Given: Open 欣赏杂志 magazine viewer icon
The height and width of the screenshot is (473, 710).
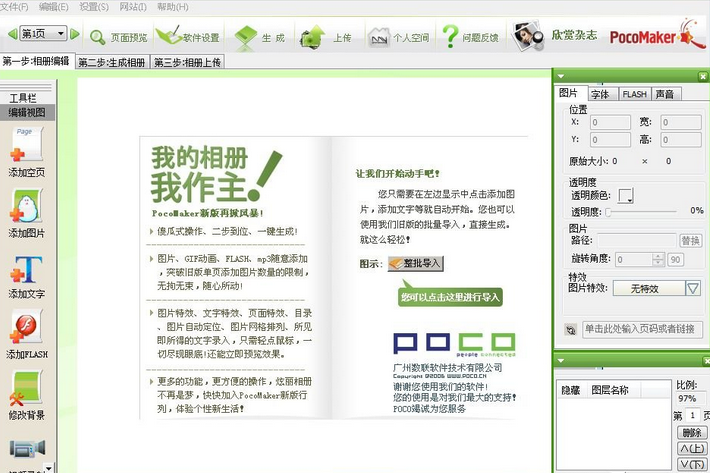Looking at the screenshot, I should click(528, 35).
